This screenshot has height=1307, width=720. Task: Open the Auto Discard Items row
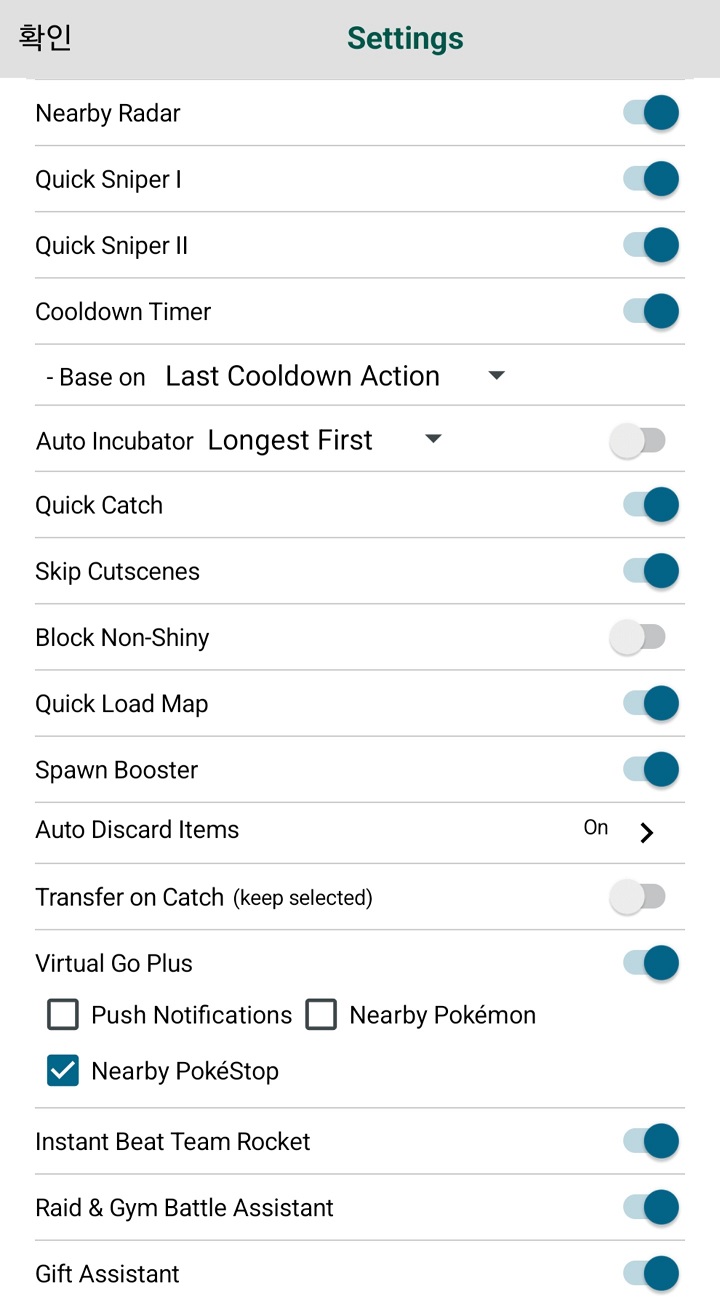137,830
